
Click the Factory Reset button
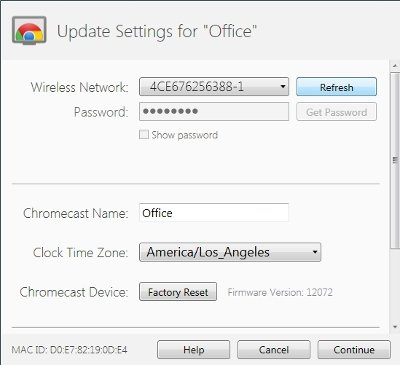[178, 292]
